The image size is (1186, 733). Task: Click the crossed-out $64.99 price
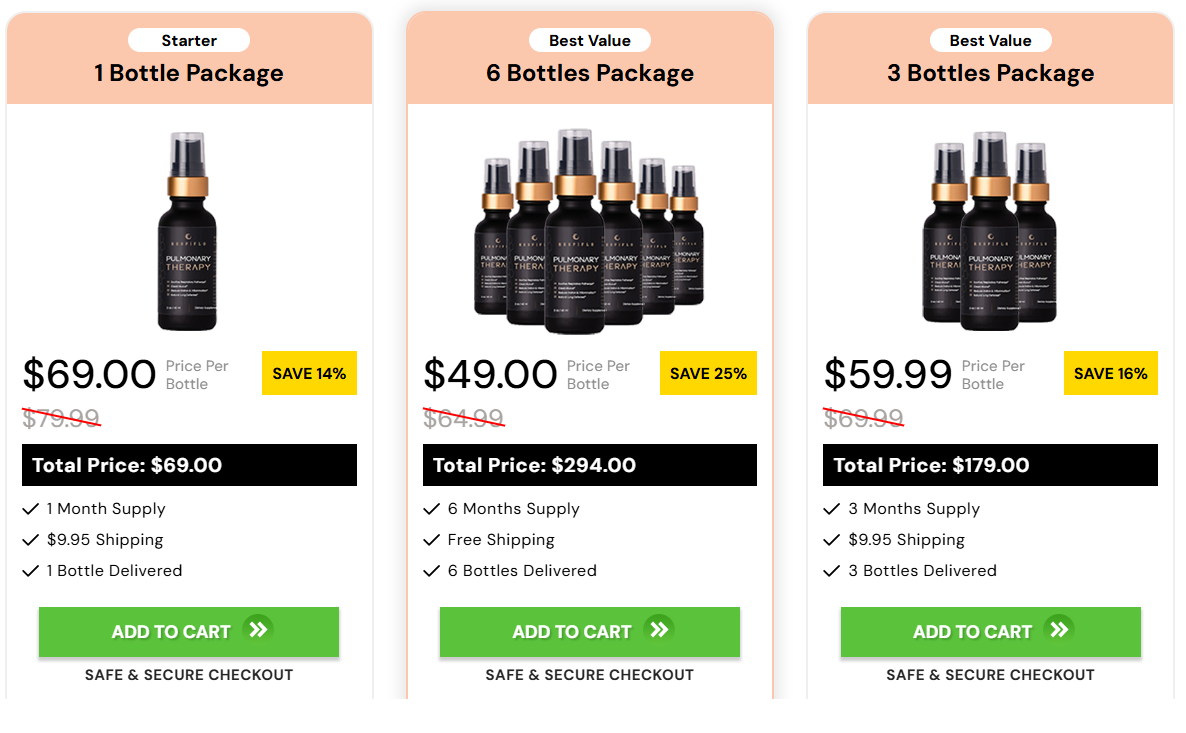463,418
